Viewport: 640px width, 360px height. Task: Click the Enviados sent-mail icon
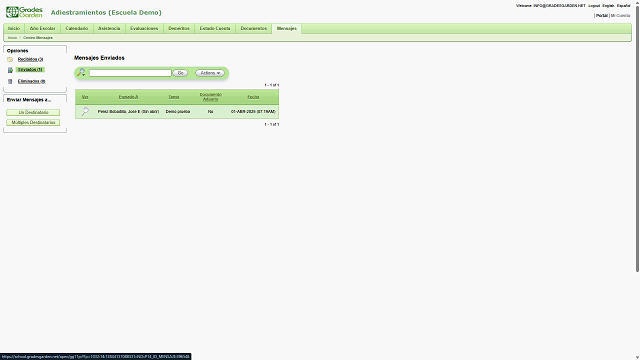[10, 70]
